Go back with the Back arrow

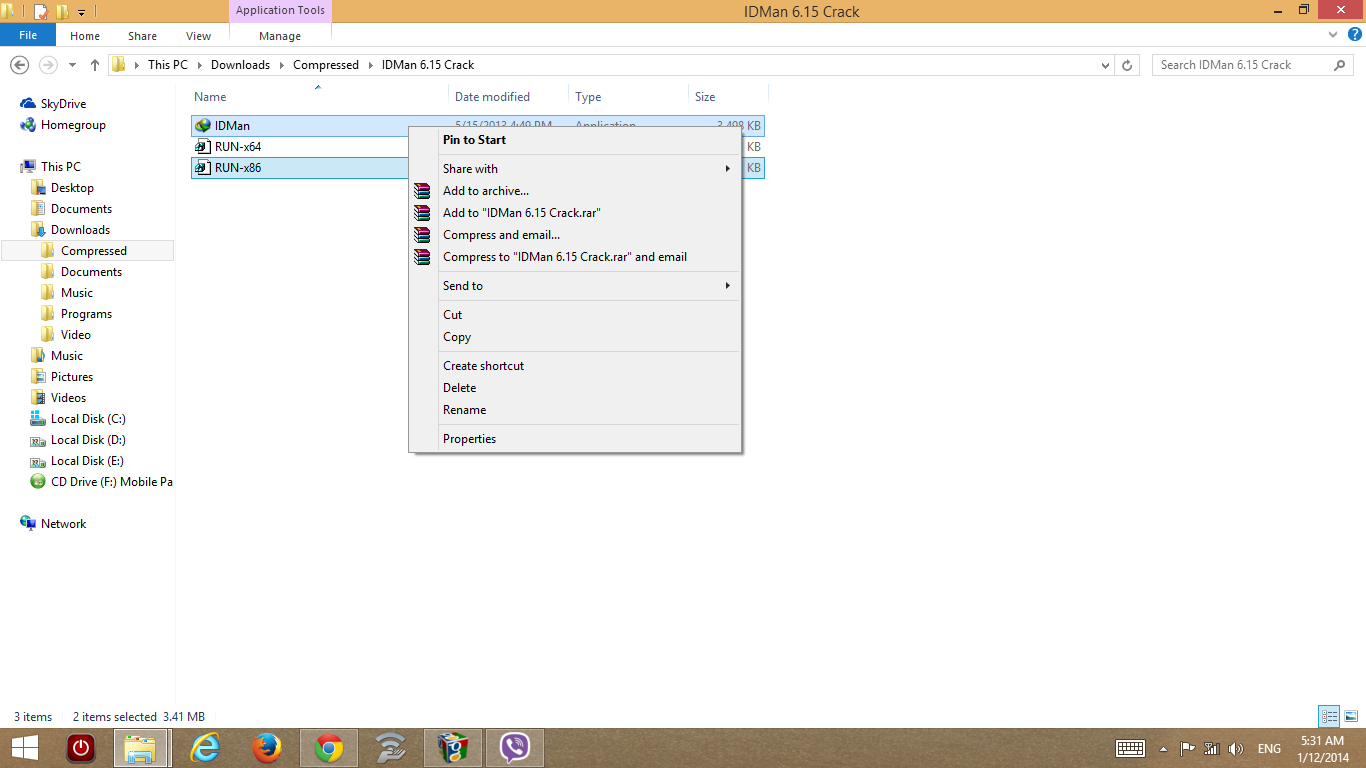pos(19,65)
